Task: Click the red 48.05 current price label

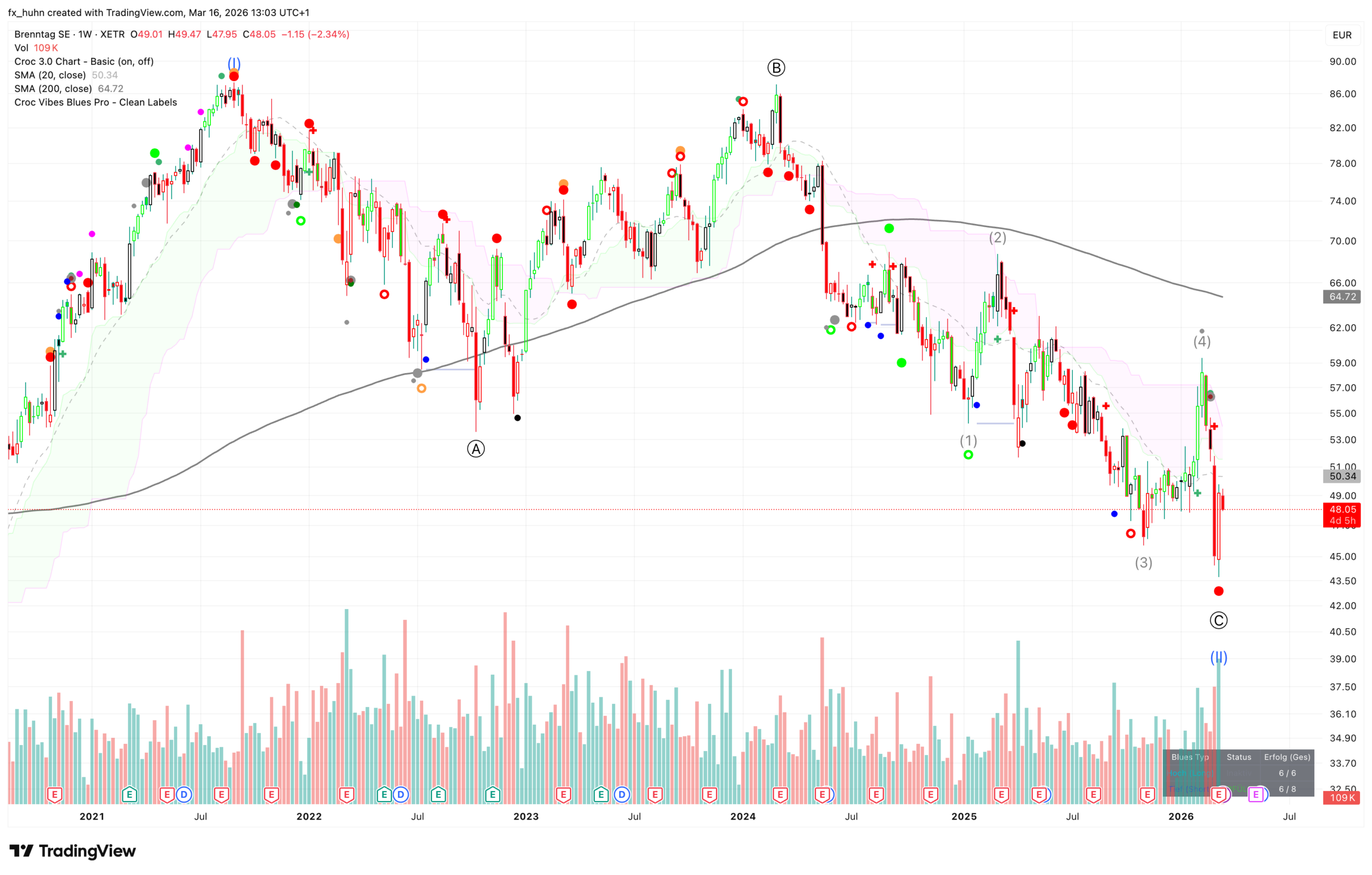Action: coord(1342,509)
